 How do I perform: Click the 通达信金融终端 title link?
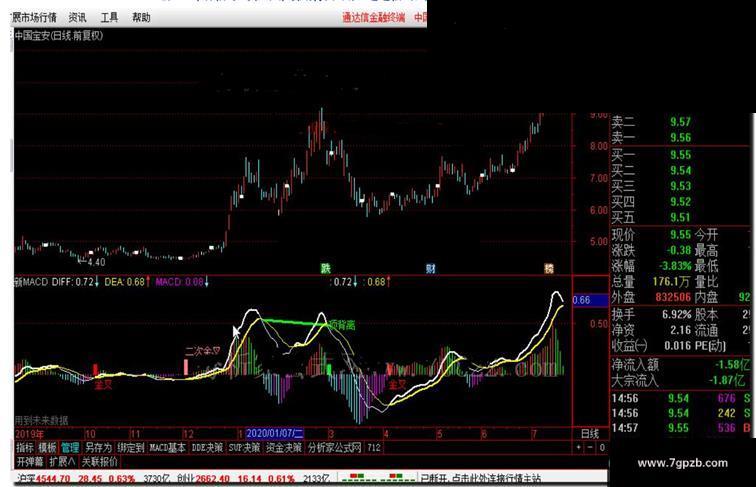coord(374,18)
